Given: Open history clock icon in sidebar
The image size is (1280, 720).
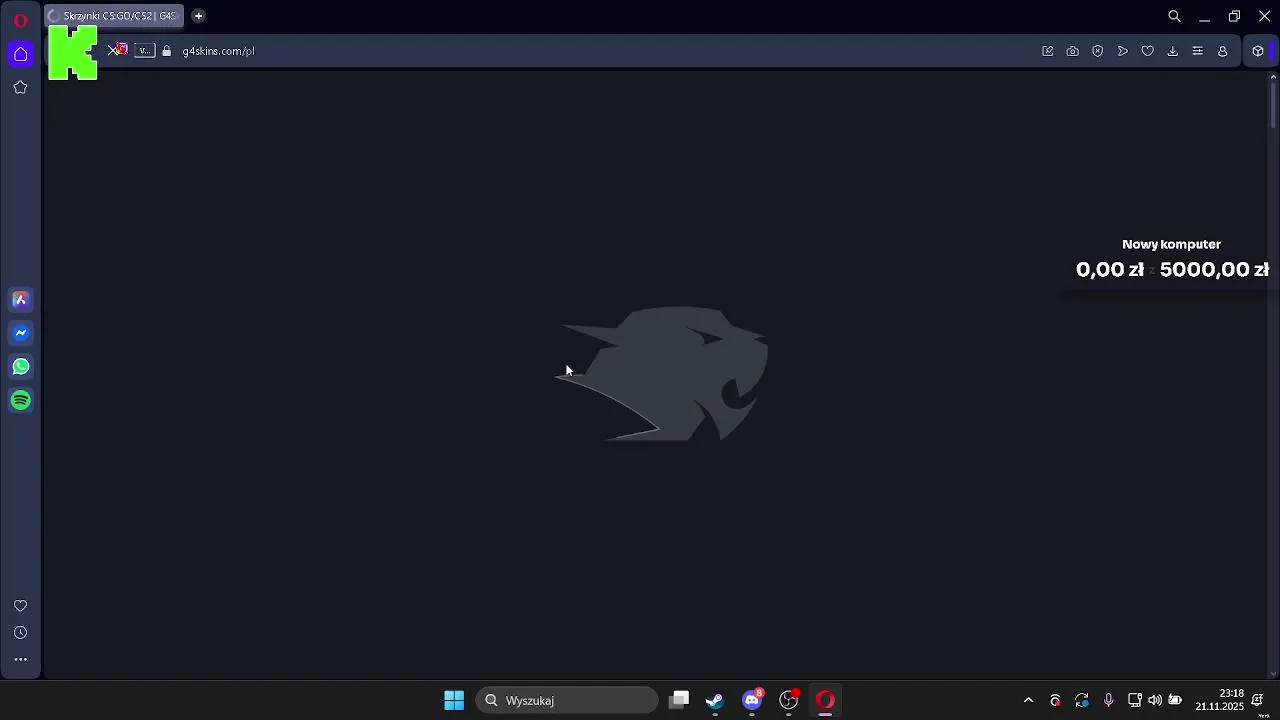Looking at the screenshot, I should click(20, 633).
